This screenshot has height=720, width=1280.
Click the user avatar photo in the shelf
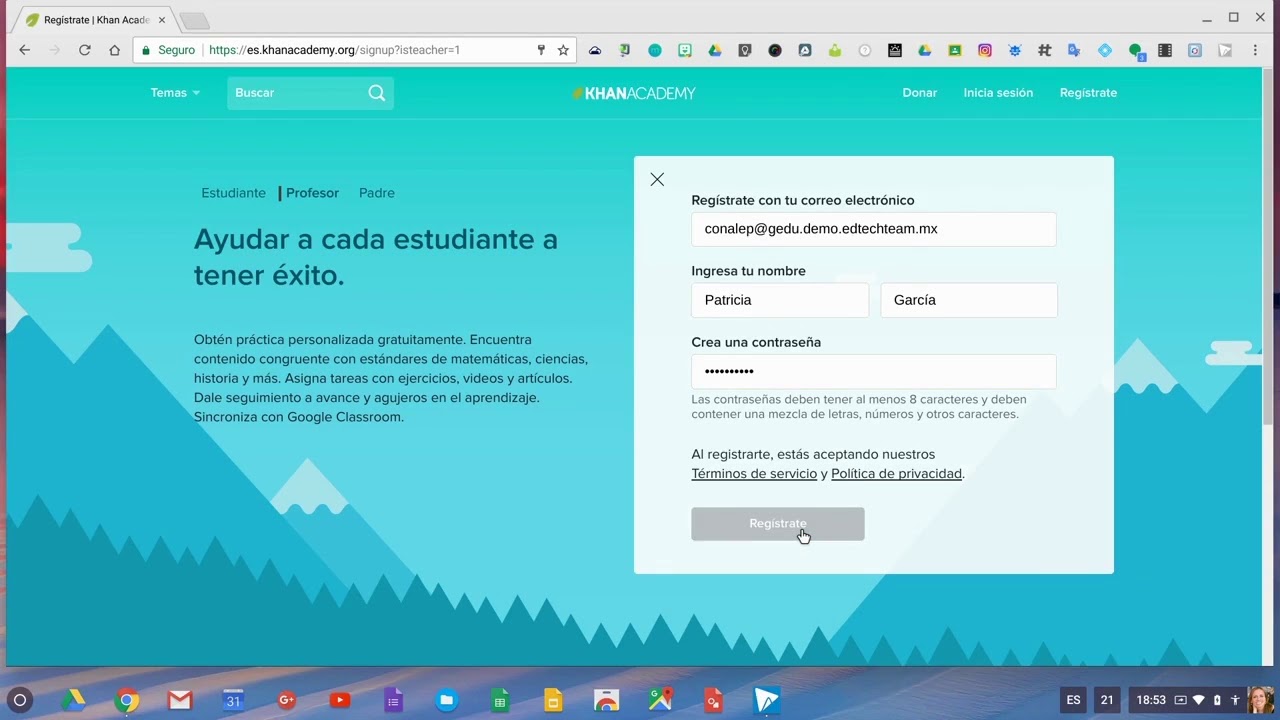pos(1261,700)
